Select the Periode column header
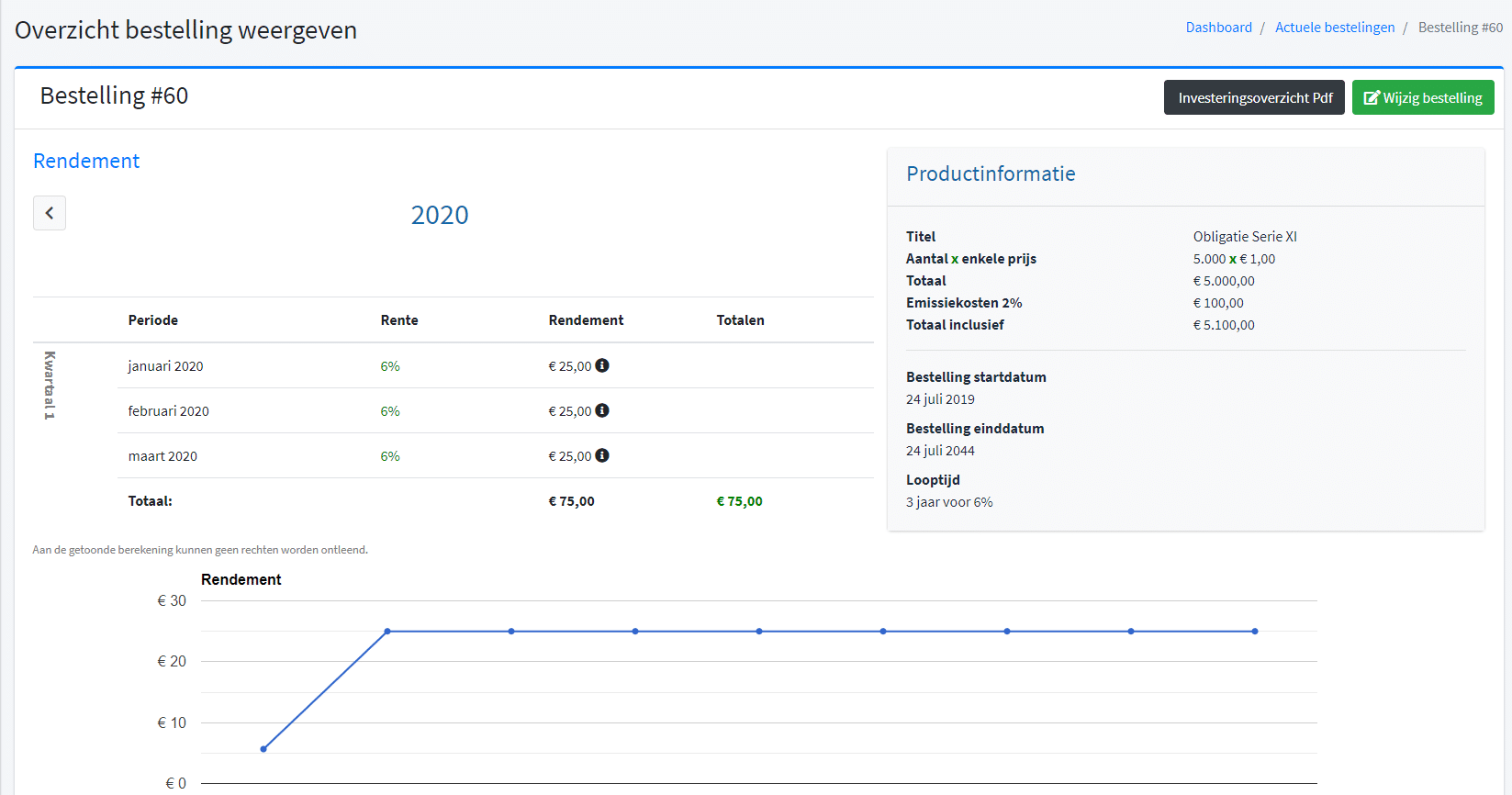The image size is (1512, 795). click(153, 320)
